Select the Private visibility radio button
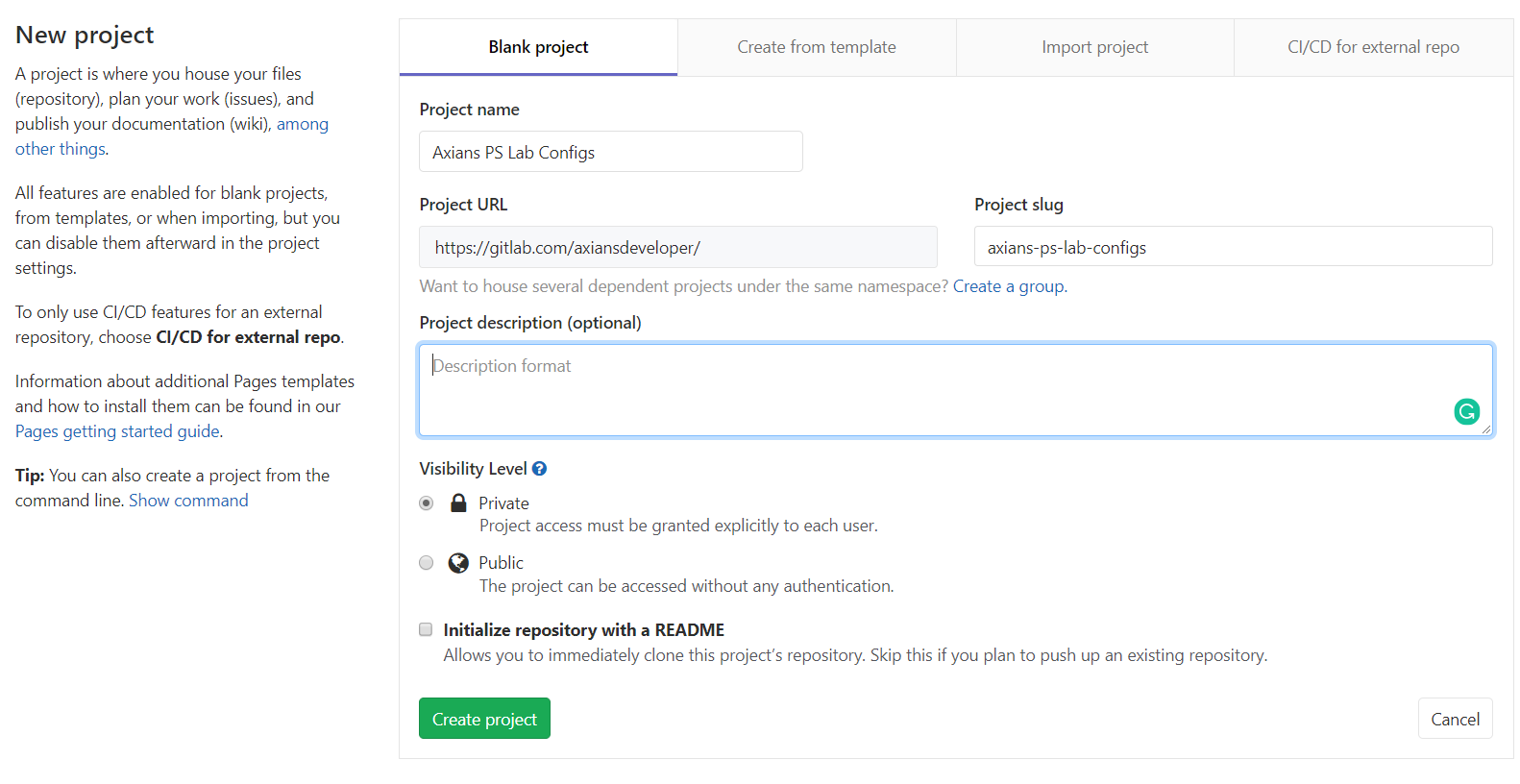The height and width of the screenshot is (784, 1520). coord(427,503)
